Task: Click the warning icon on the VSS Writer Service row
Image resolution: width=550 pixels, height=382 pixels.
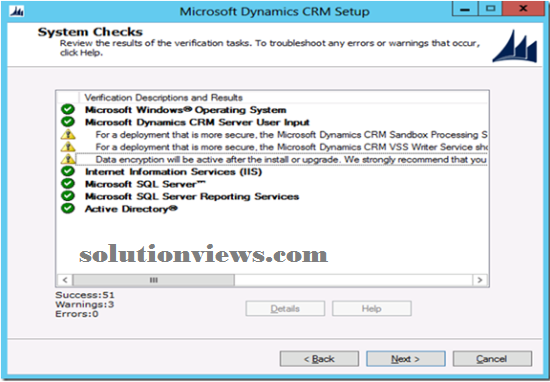Action: [68, 147]
